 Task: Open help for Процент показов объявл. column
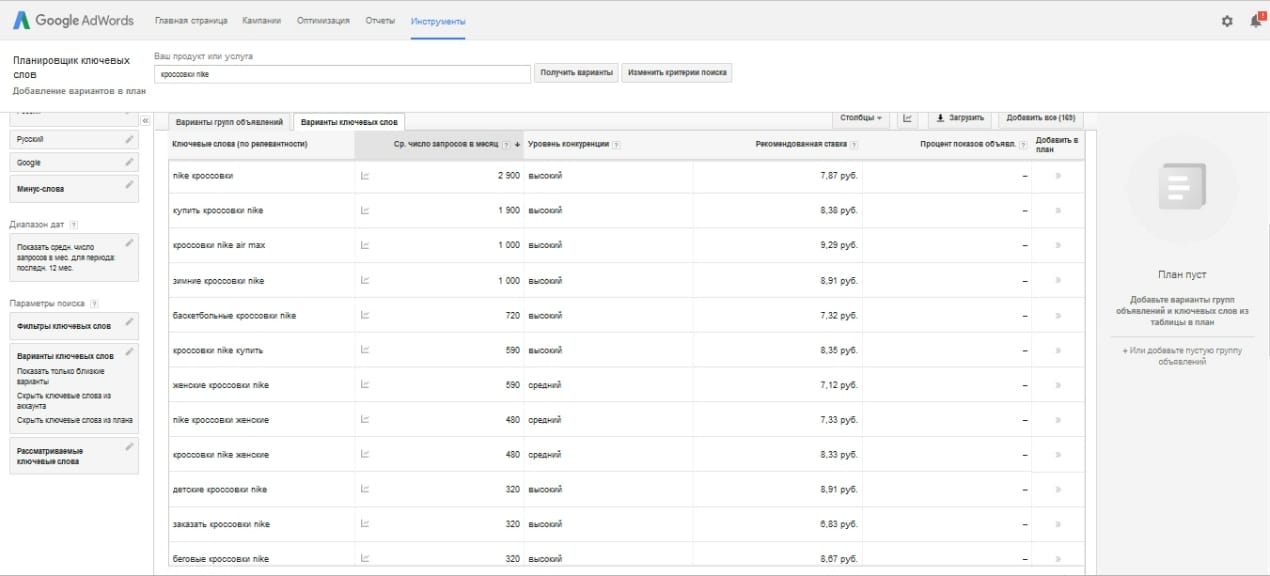[1023, 145]
